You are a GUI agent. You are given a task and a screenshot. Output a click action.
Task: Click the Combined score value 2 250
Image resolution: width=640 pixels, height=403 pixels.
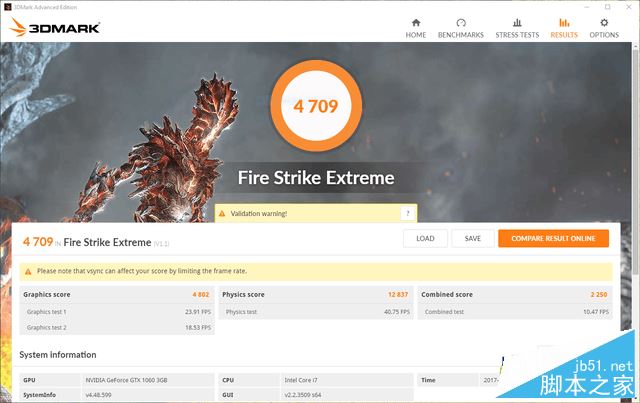tap(599, 294)
